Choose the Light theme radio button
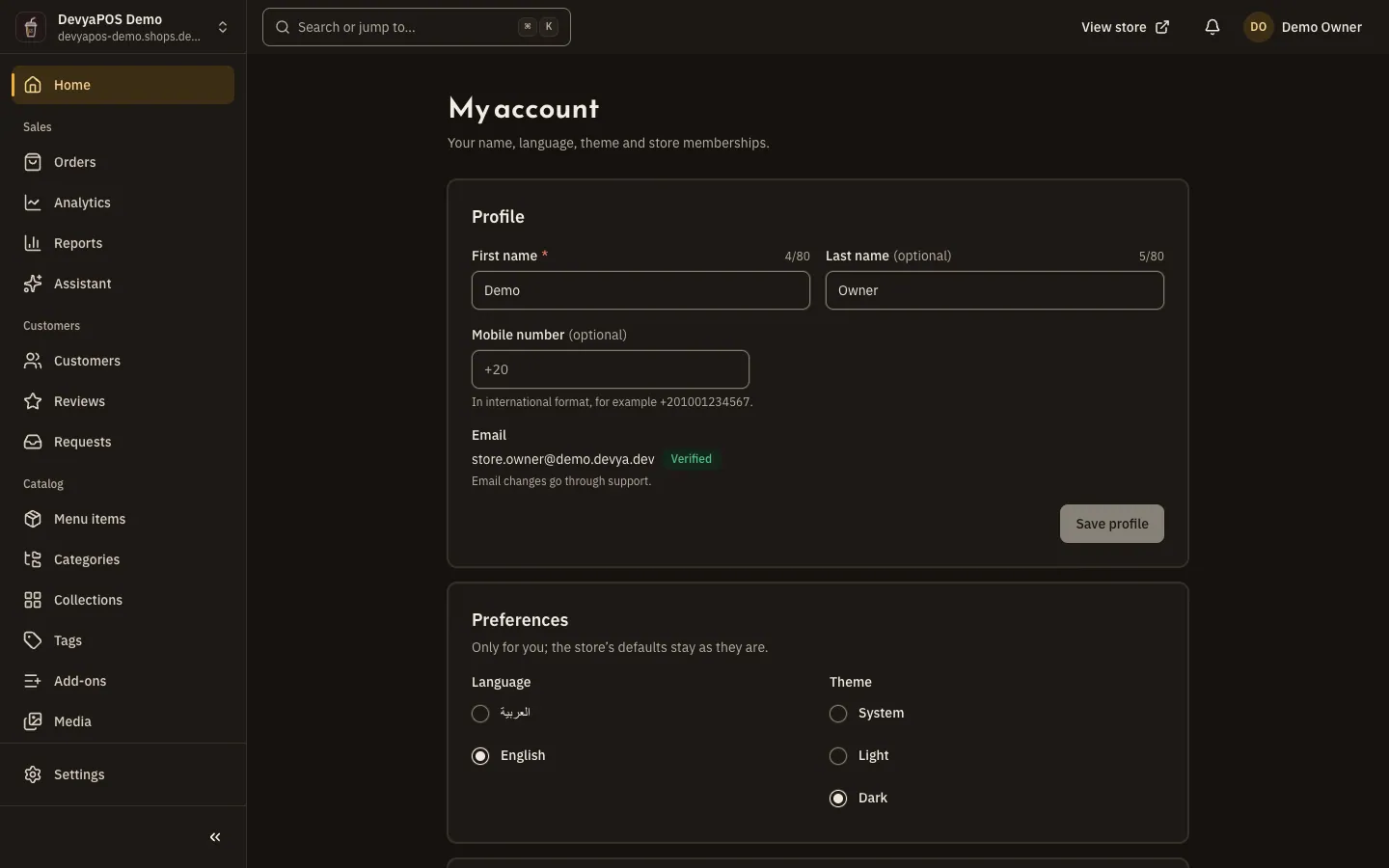The width and height of the screenshot is (1389, 868). [838, 756]
